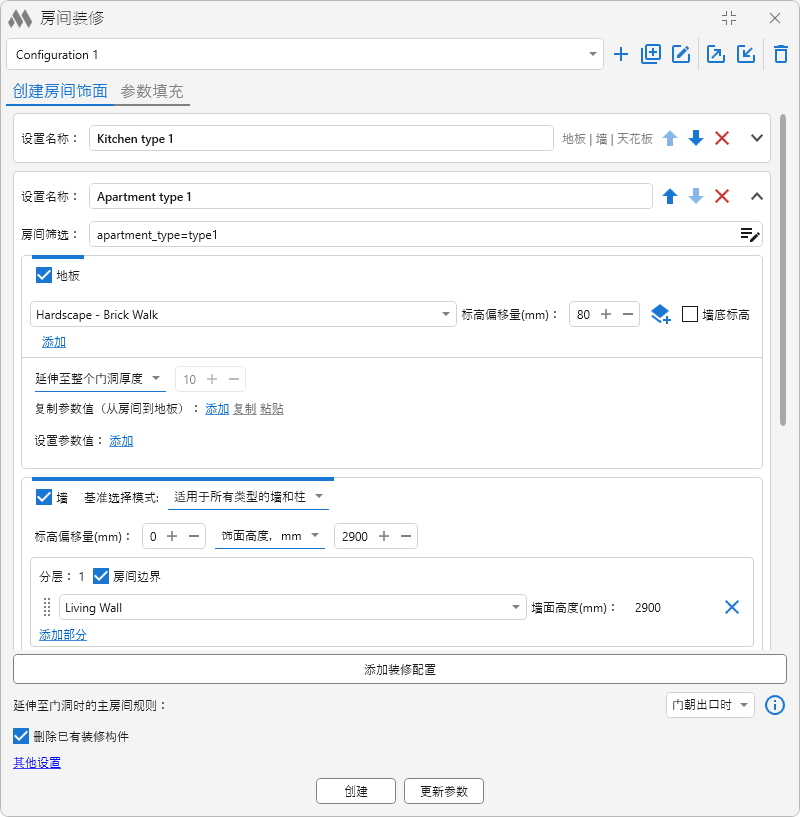Open the 门朝出口时 rule dropdown

click(x=710, y=705)
